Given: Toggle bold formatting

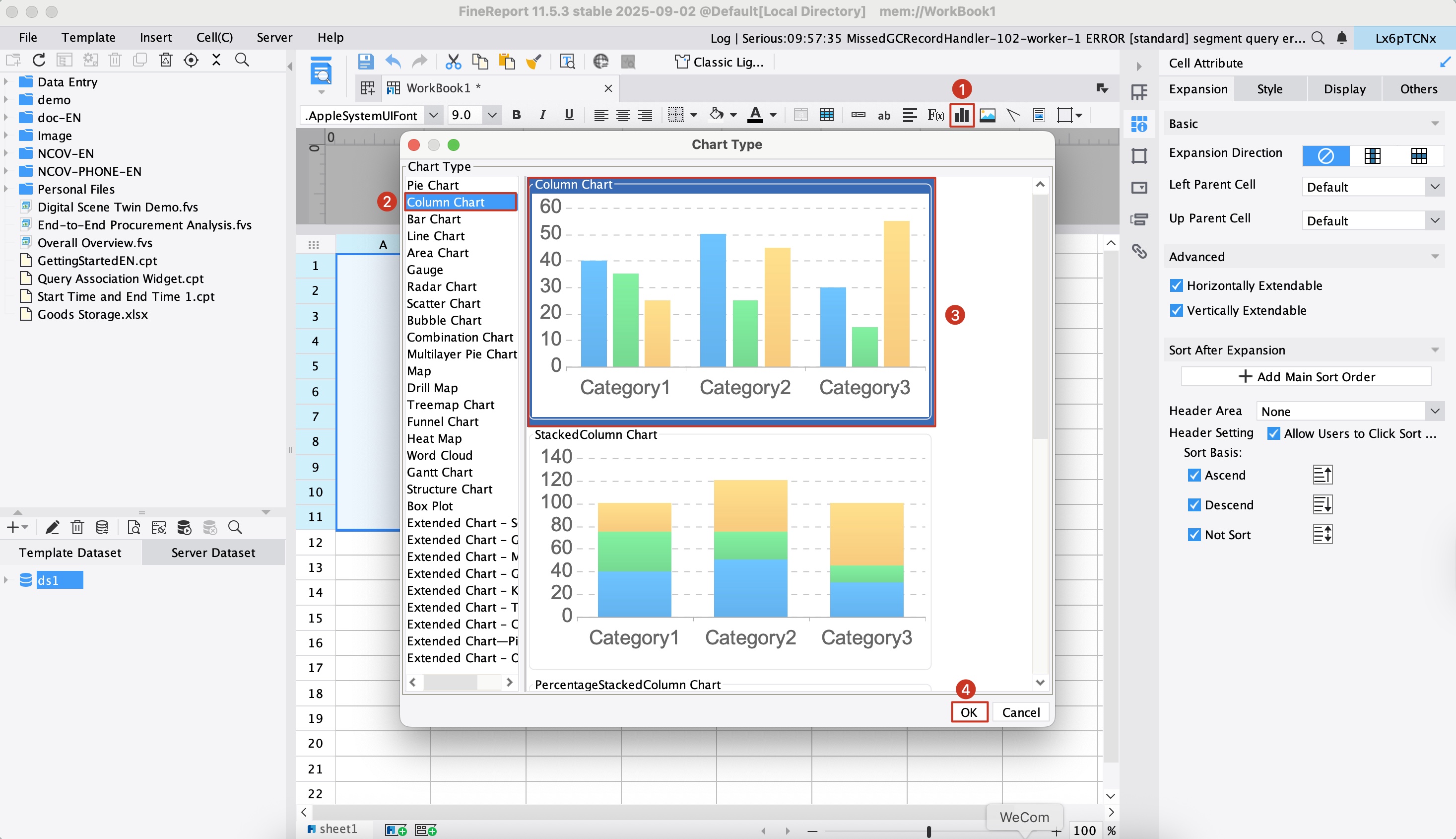Looking at the screenshot, I should point(516,115).
